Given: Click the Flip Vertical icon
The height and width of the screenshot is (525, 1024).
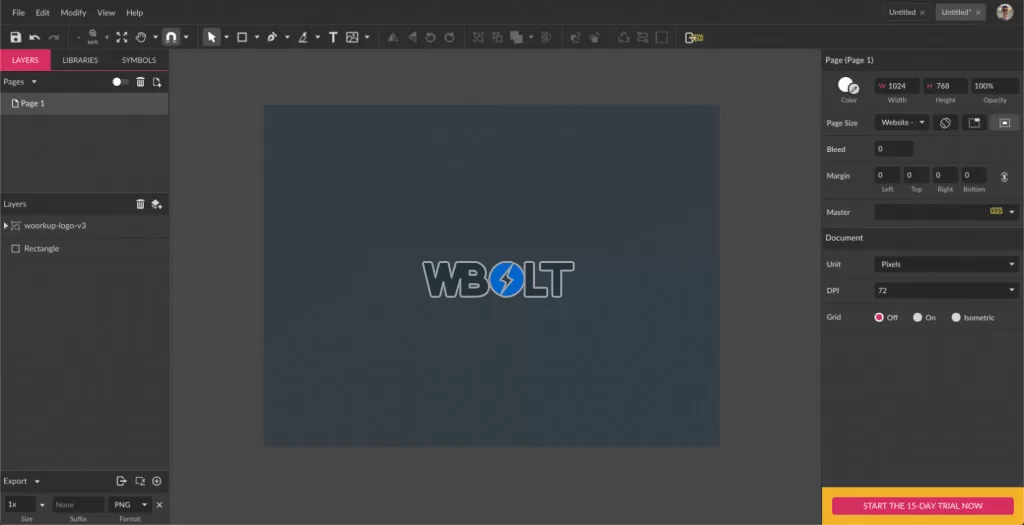Looking at the screenshot, I should coord(412,37).
